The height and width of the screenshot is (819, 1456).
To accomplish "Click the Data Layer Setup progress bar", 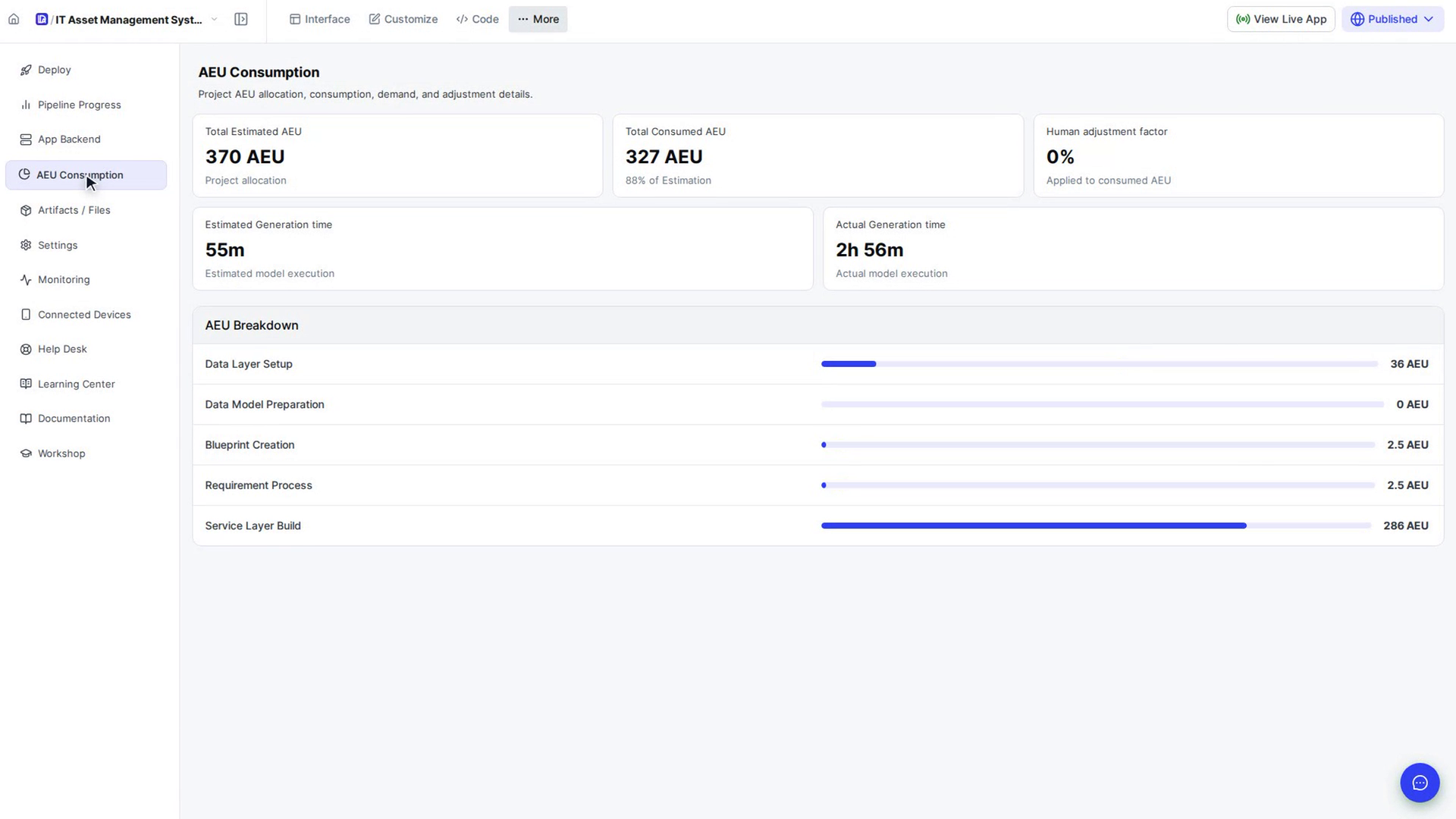I will pyautogui.click(x=1100, y=364).
